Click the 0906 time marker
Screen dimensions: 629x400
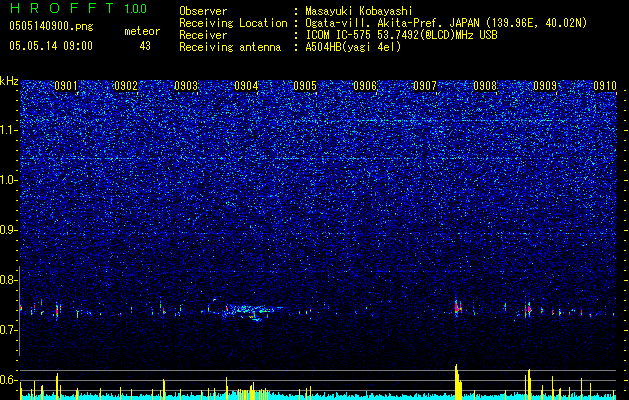click(365, 86)
